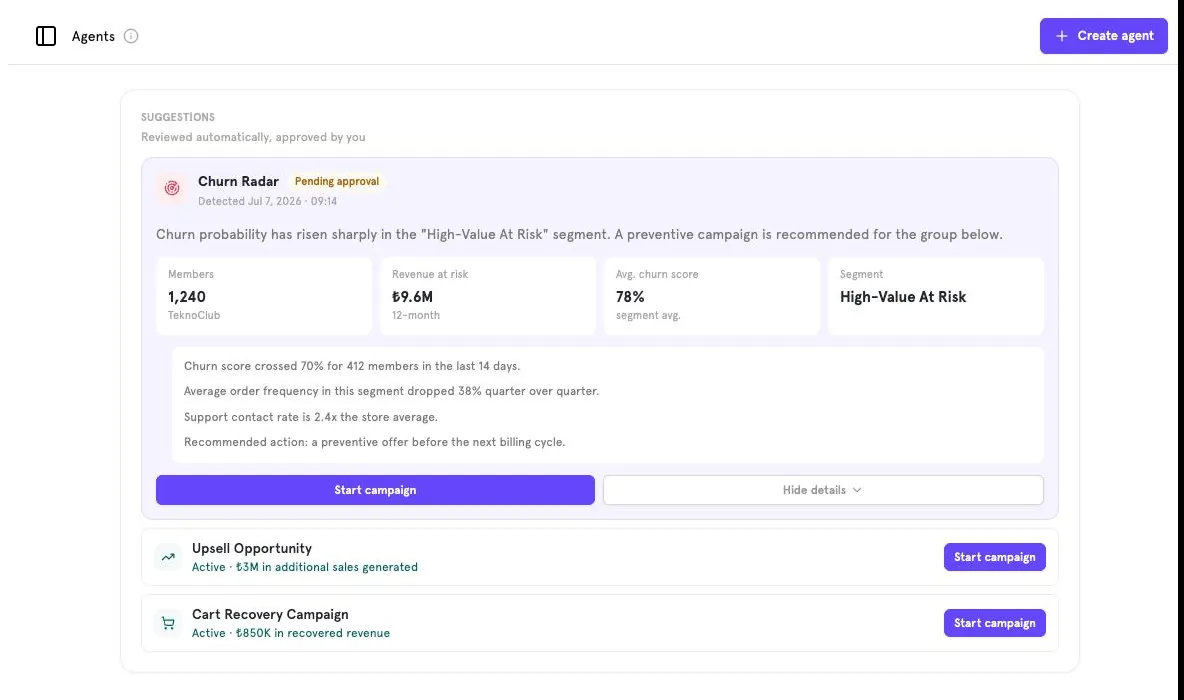Viewport: 1184px width, 700px height.
Task: Start campaign for Cart Recovery Campaign
Action: pyautogui.click(x=994, y=623)
